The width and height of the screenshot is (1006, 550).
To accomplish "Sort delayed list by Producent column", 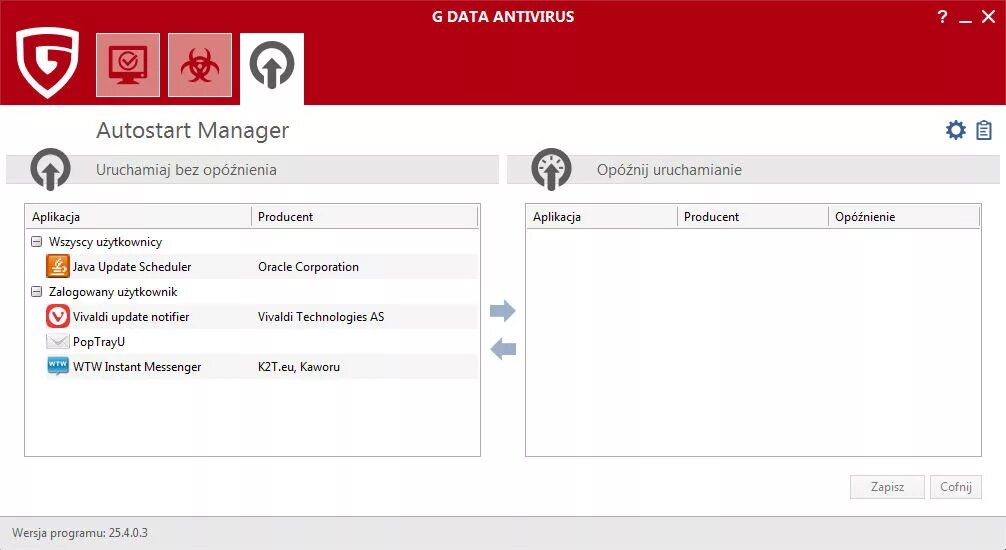I will coord(753,217).
